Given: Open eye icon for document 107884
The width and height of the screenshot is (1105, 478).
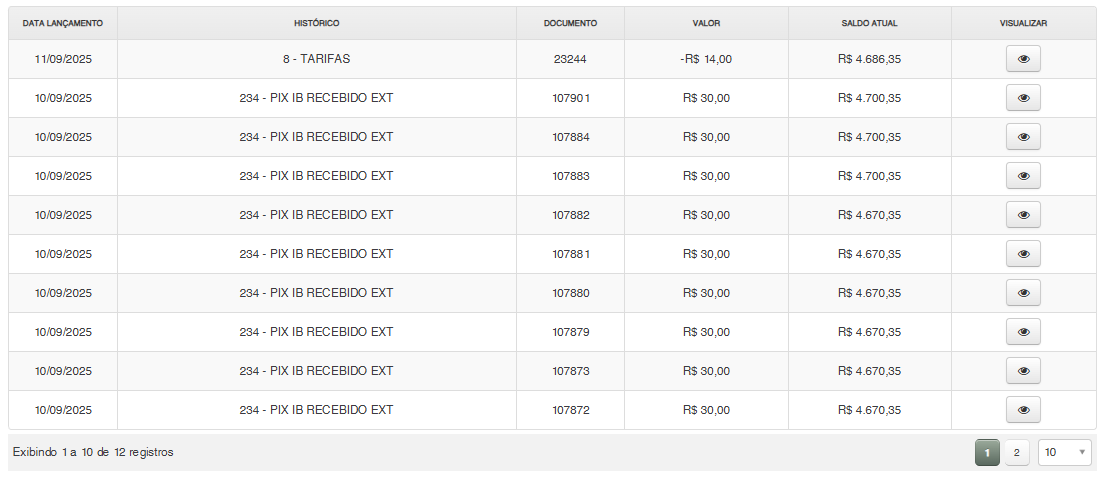Looking at the screenshot, I should coord(1023,137).
